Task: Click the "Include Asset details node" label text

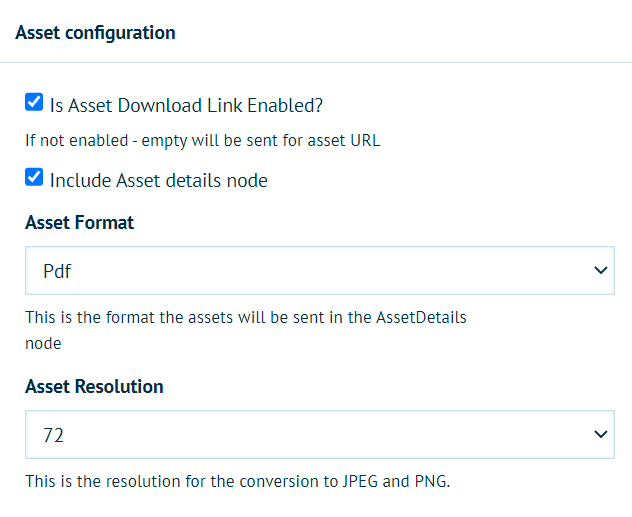Action: pos(158,181)
